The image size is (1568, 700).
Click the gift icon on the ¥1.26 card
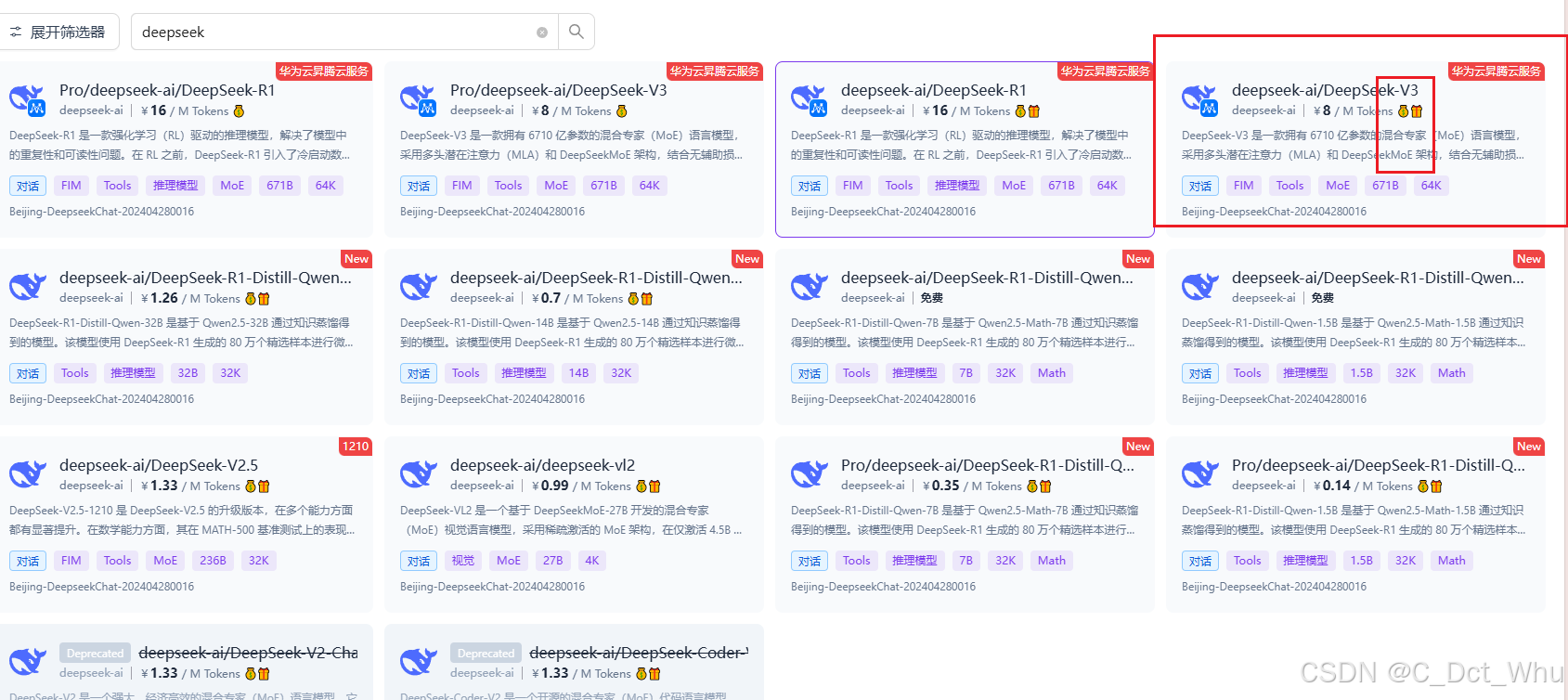pos(264,299)
